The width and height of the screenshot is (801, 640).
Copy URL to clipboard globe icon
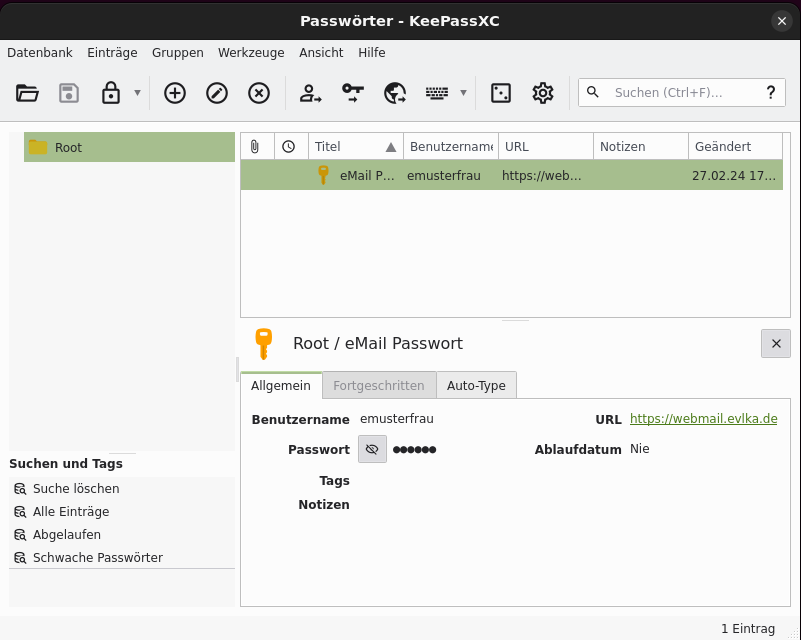pos(395,93)
